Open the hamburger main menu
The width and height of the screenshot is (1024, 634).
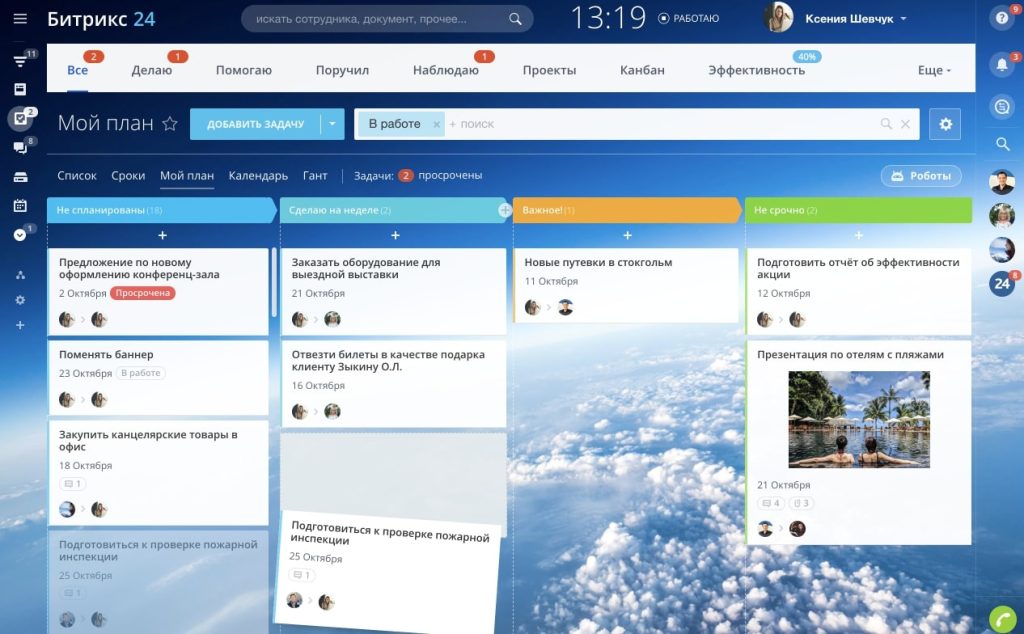[x=20, y=18]
